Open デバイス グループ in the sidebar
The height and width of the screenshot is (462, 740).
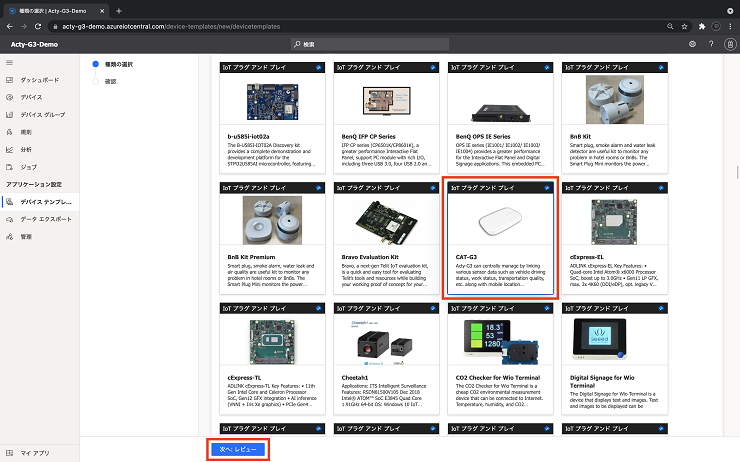(40, 115)
